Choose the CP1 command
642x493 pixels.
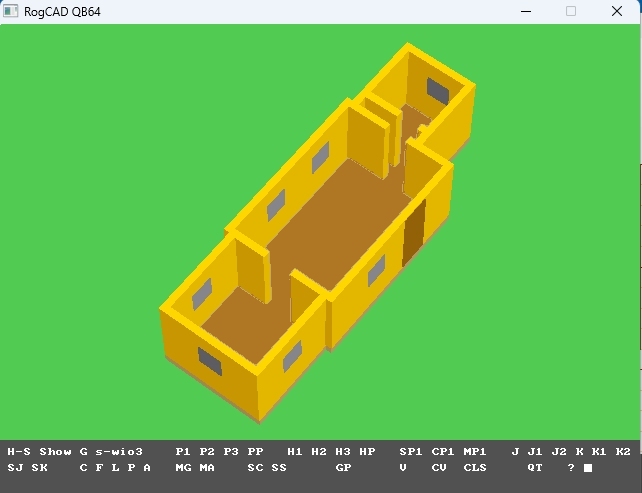(x=443, y=452)
